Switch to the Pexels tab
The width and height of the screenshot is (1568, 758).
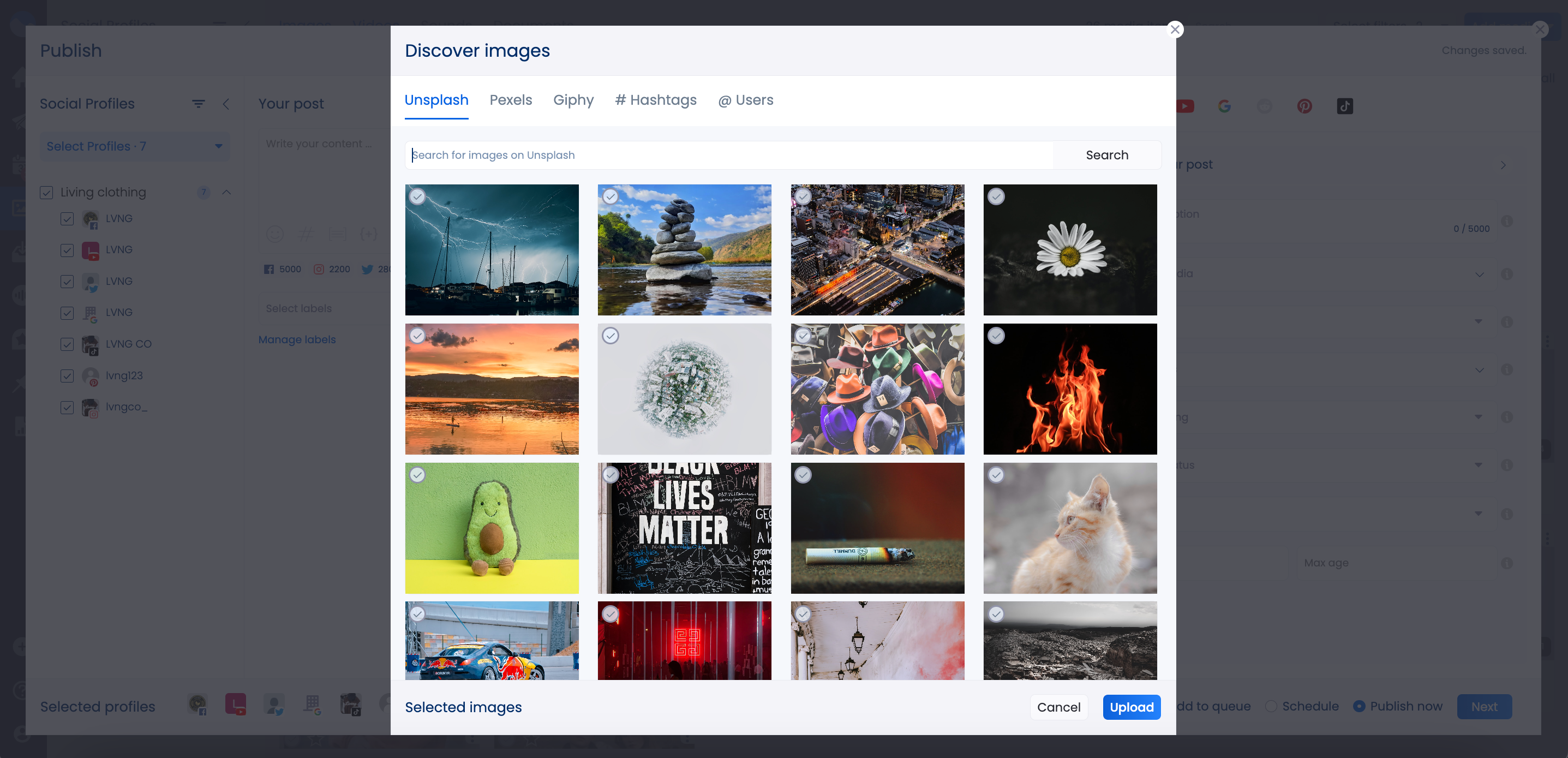tap(511, 100)
